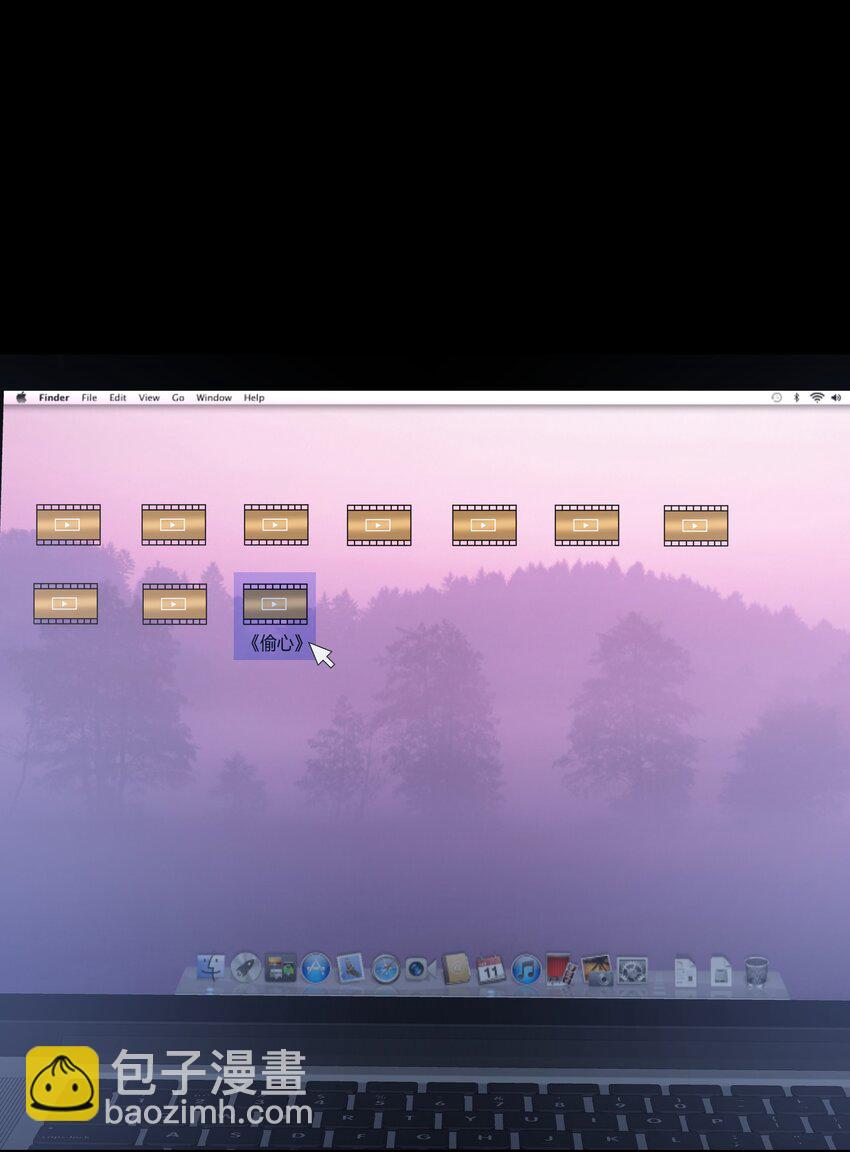Open the Apple menu

coord(21,398)
